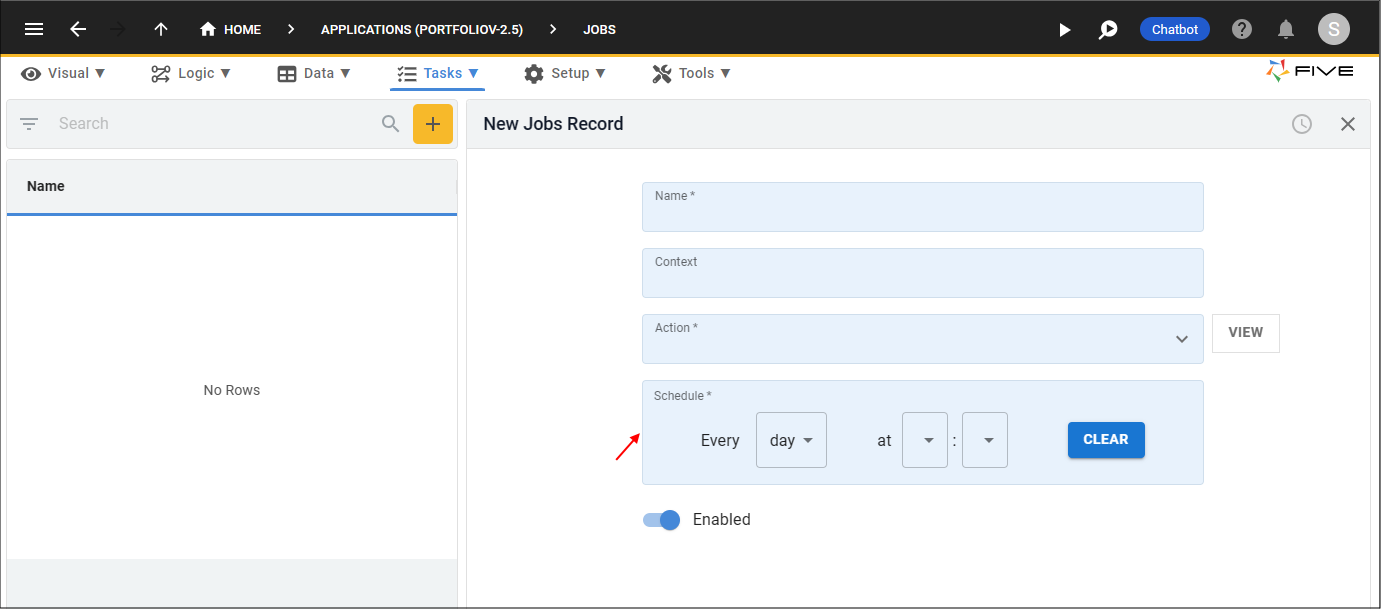Open the hamburger menu
1381x609 pixels.
pos(34,29)
